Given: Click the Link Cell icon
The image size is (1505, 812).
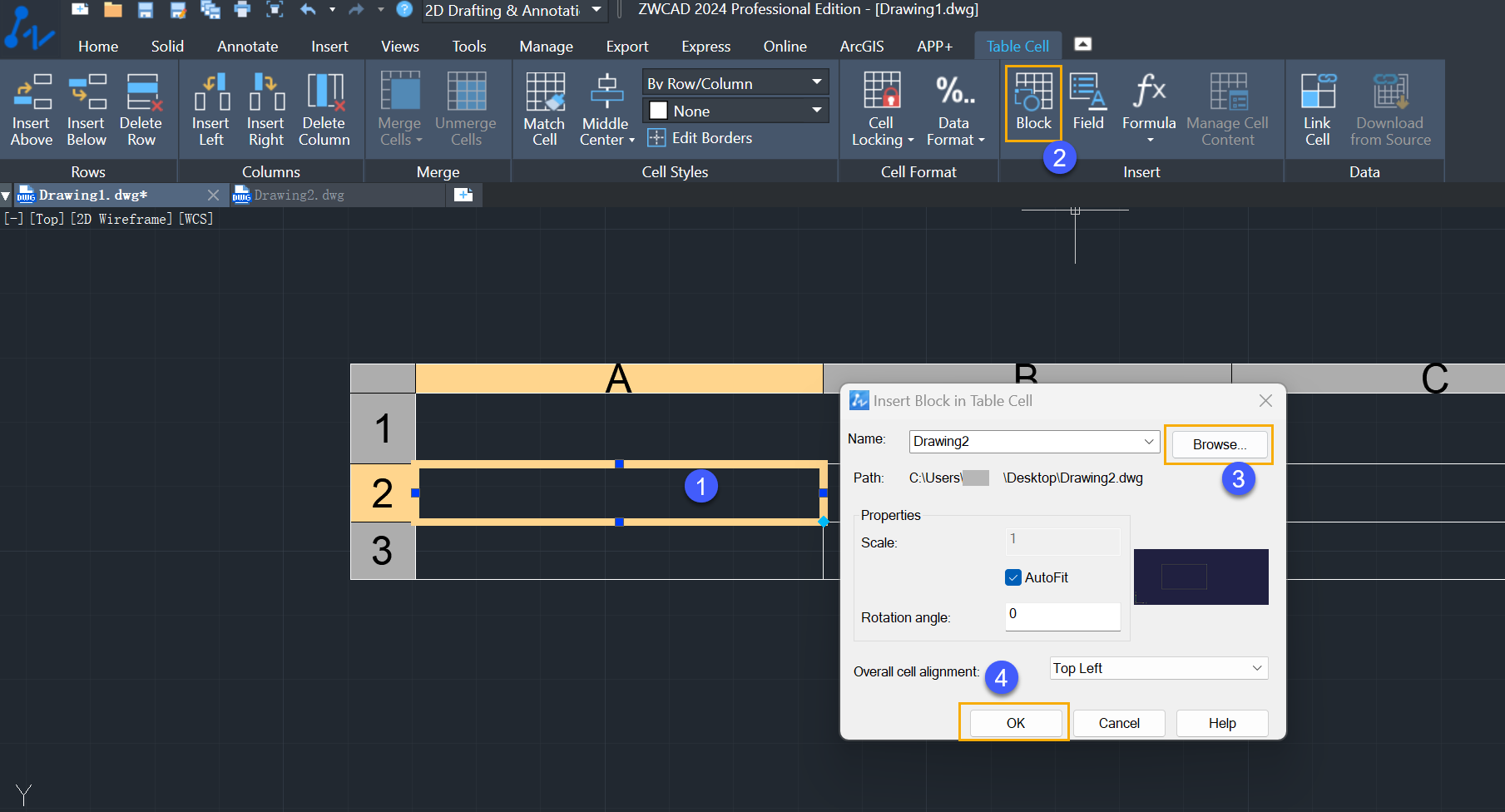Looking at the screenshot, I should [1317, 109].
